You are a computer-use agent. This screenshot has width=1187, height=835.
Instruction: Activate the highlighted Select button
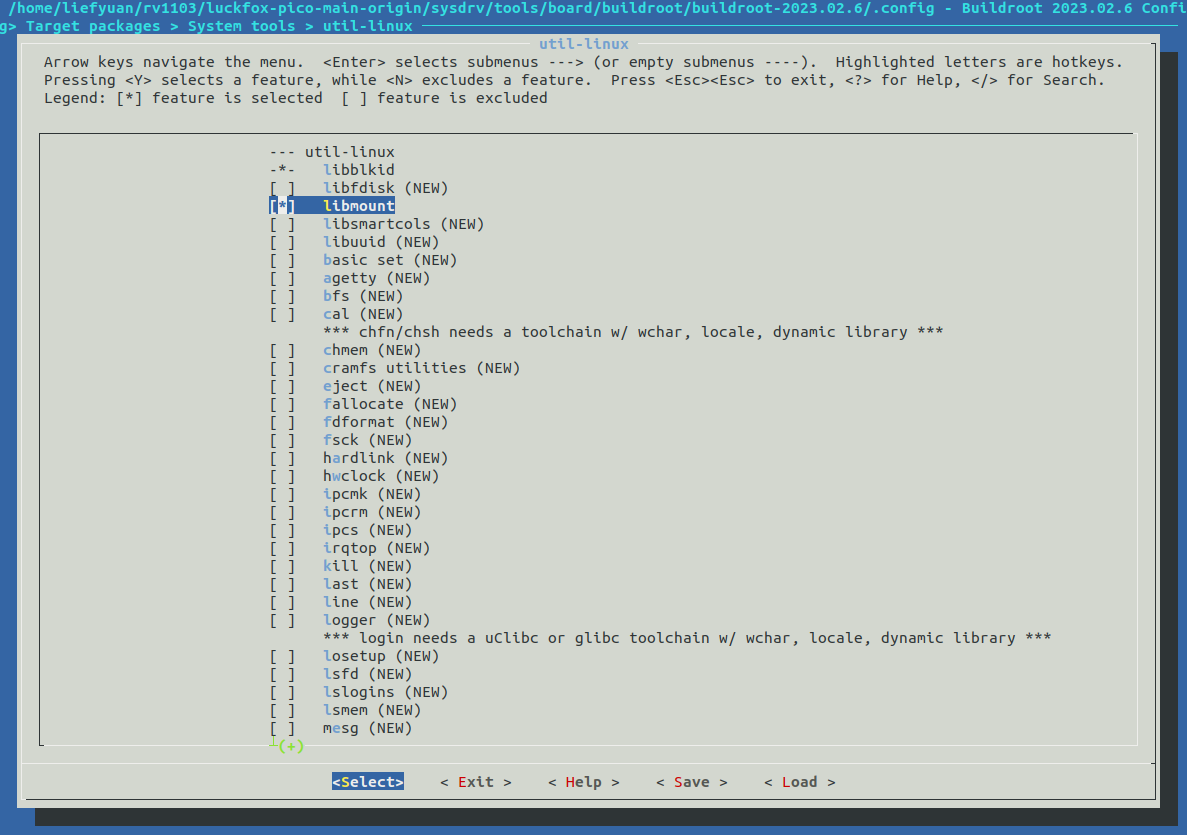pos(367,781)
